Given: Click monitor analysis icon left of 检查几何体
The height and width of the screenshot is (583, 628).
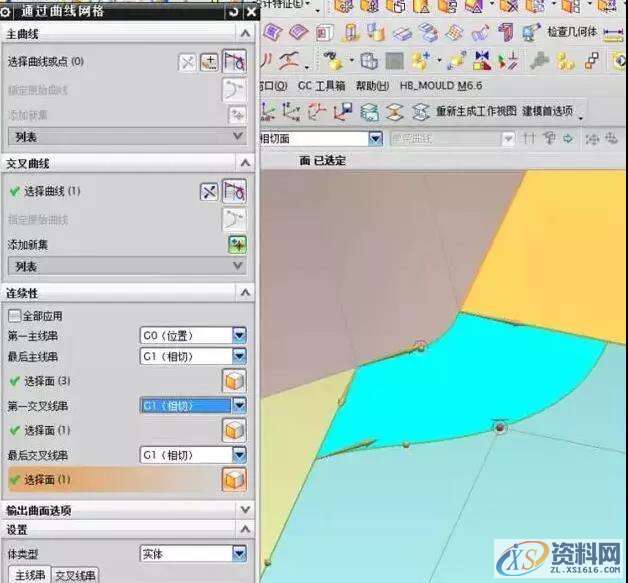Looking at the screenshot, I should [531, 32].
